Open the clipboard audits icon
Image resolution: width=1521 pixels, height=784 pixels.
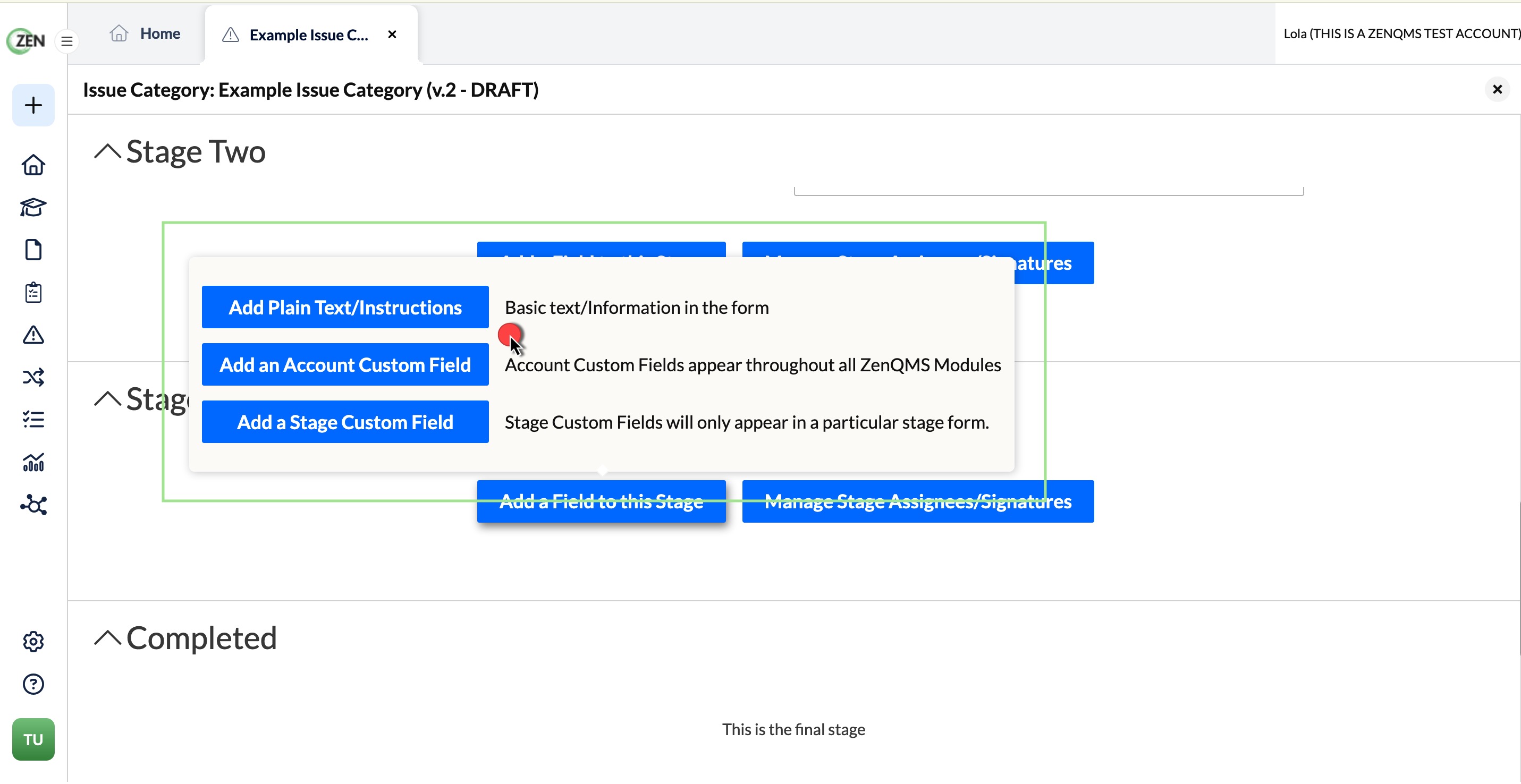[x=33, y=293]
